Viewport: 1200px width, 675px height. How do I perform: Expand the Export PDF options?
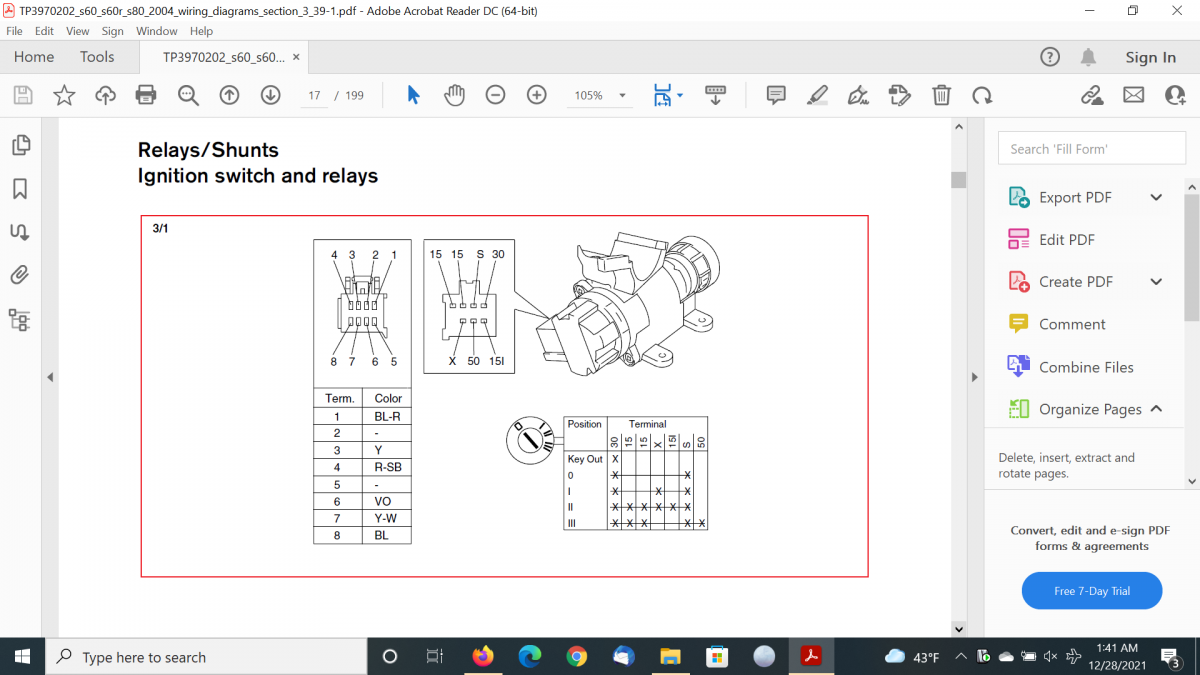pos(1156,197)
